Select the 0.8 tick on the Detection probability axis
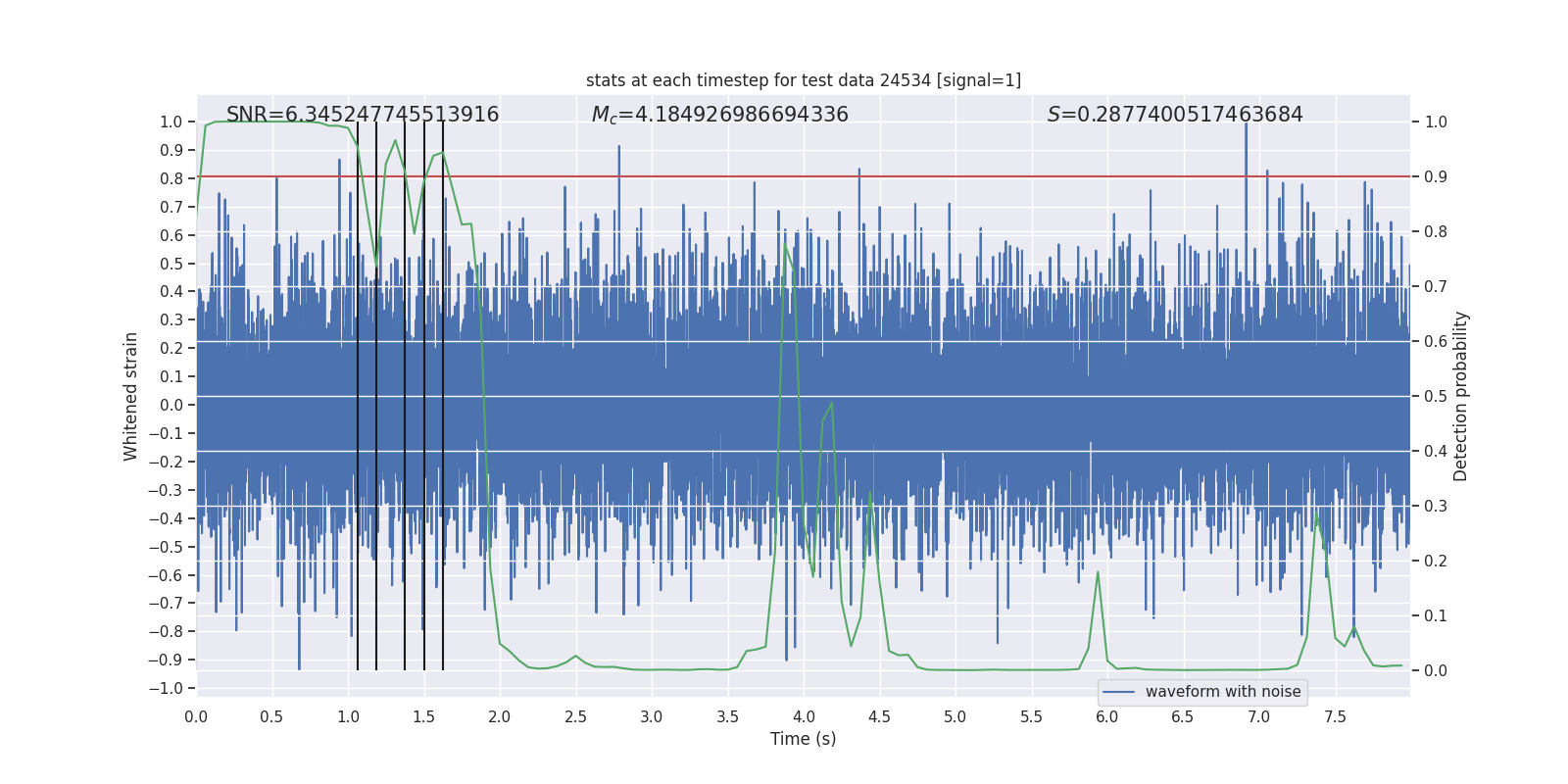This screenshot has width=1568, height=784. [1436, 231]
